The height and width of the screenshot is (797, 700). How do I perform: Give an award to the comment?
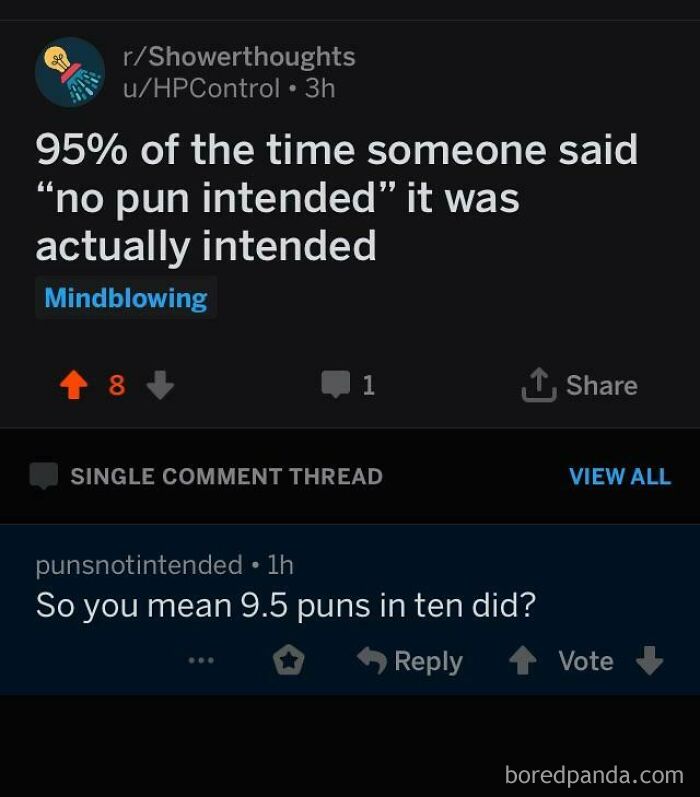[x=288, y=661]
